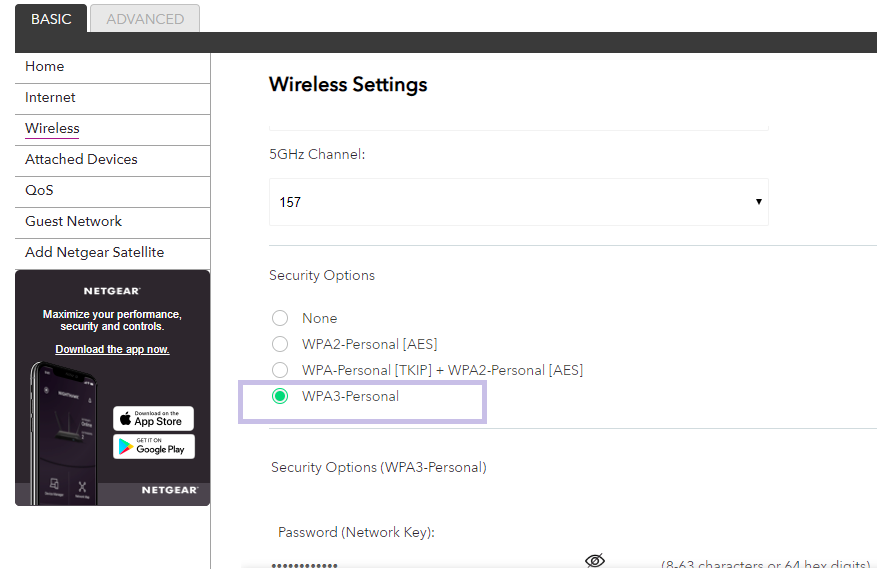Open the Internet settings page
The width and height of the screenshot is (877, 569).
click(x=51, y=98)
